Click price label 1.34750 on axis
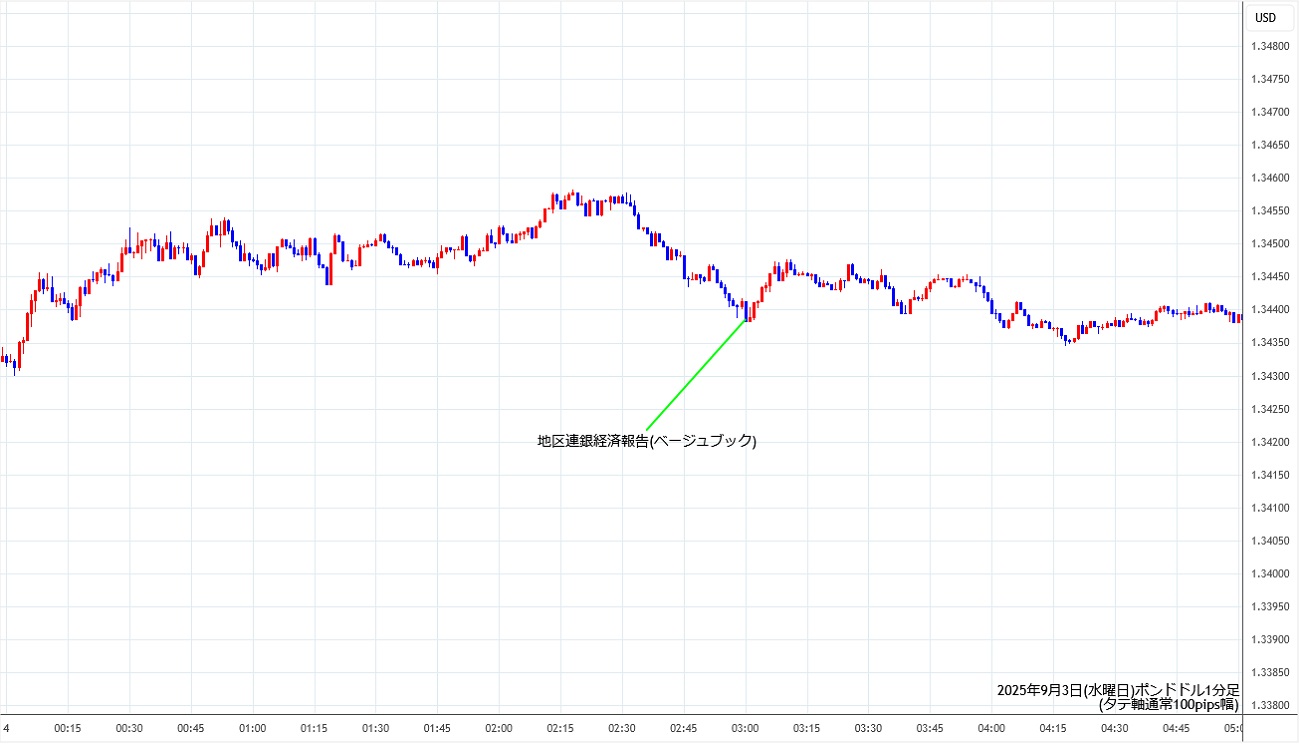Image resolution: width=1300 pixels, height=745 pixels. (x=1269, y=79)
